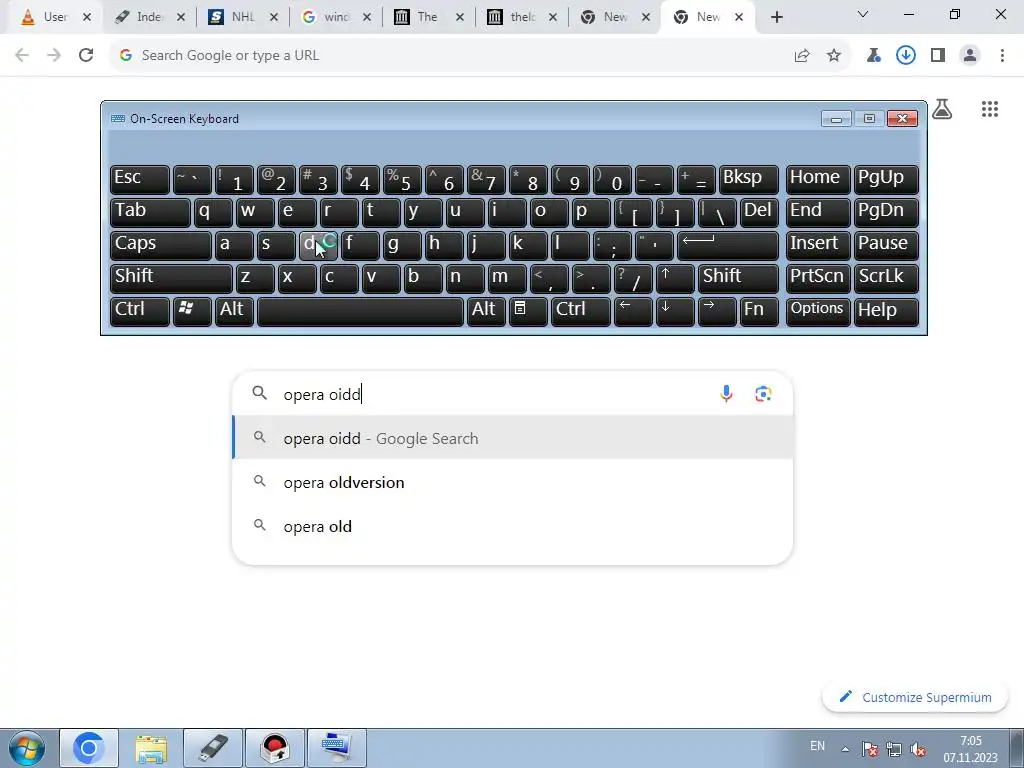Open the Windows Start menu
The image size is (1024, 768).
(27, 748)
